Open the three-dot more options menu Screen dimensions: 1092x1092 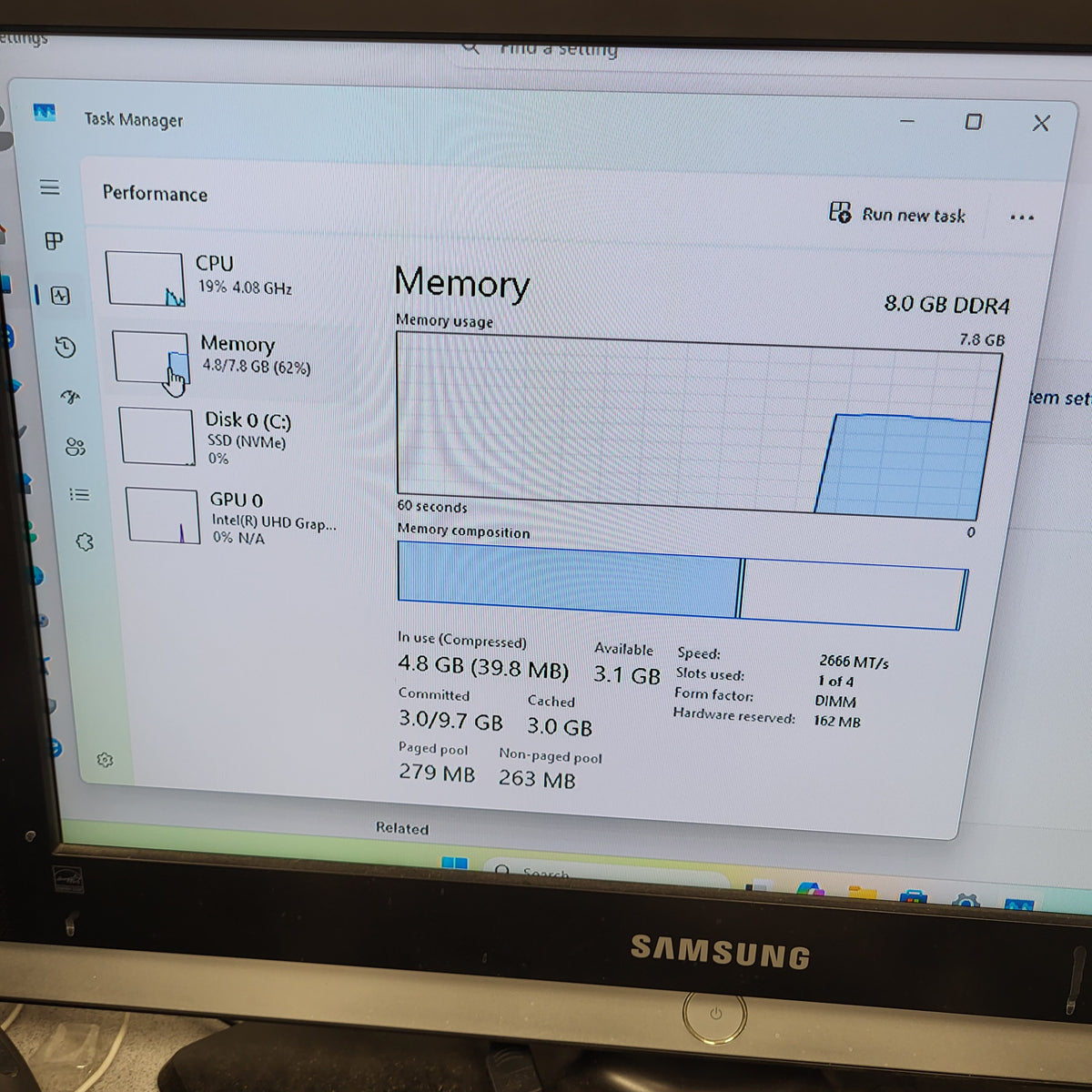[x=1022, y=217]
